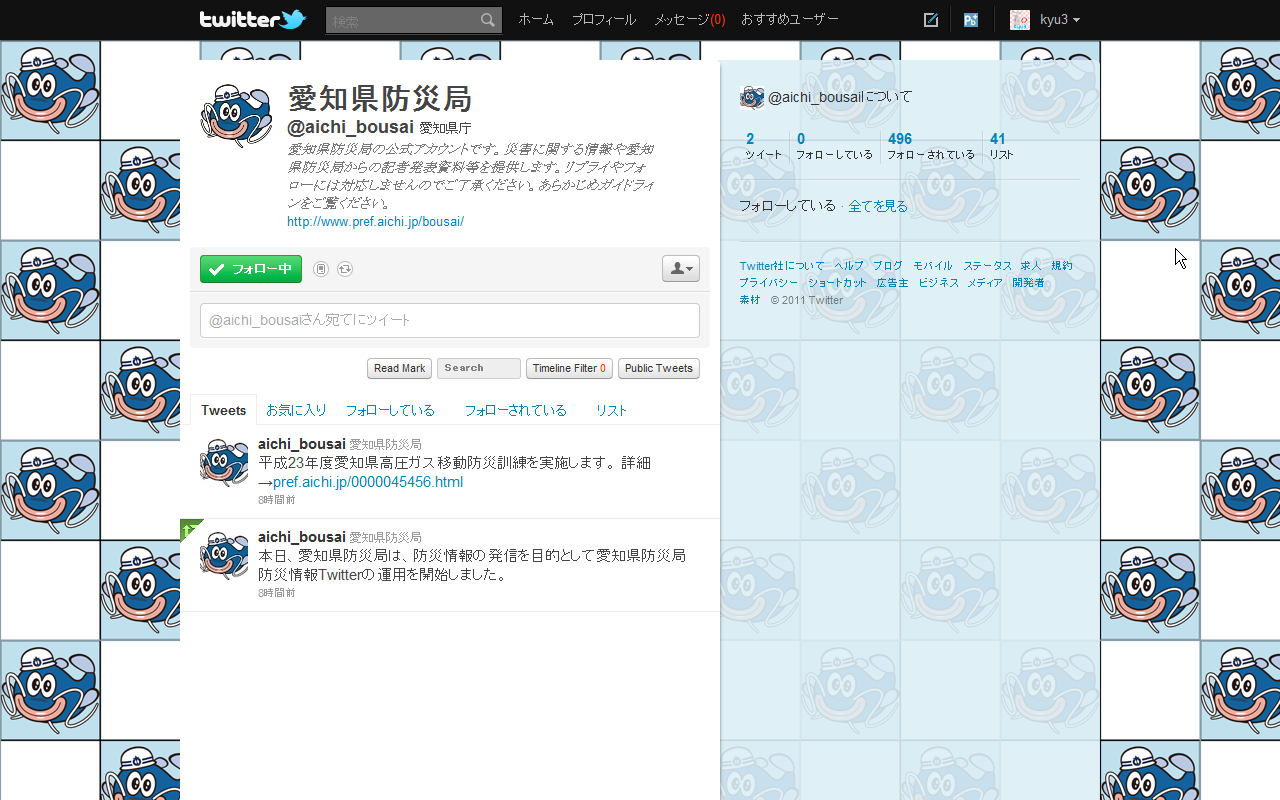The width and height of the screenshot is (1280, 800).
Task: Switch to the リスト tab
Action: [611, 410]
